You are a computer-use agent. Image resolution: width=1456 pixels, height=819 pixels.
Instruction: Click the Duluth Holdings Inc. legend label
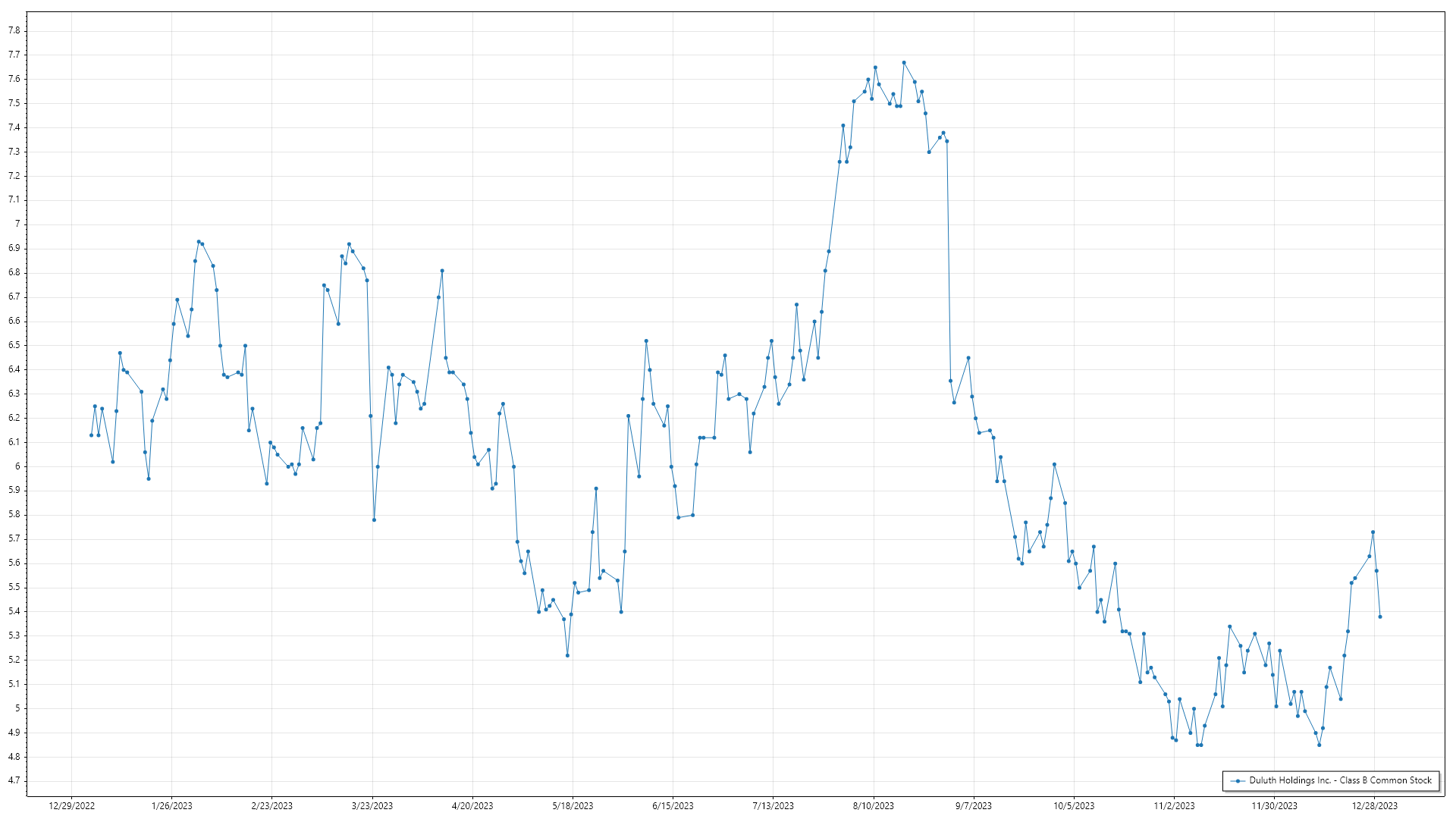tap(1340, 780)
